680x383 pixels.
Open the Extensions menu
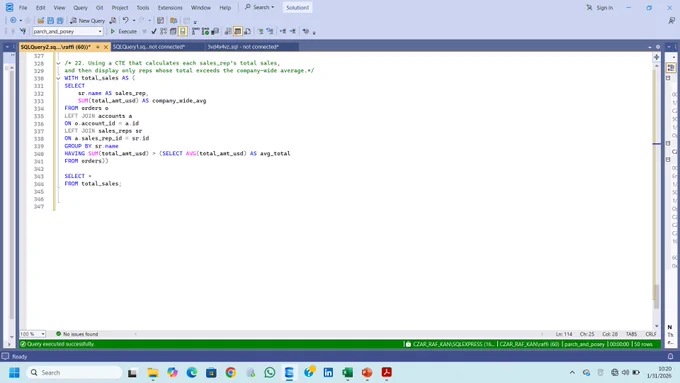tap(170, 8)
